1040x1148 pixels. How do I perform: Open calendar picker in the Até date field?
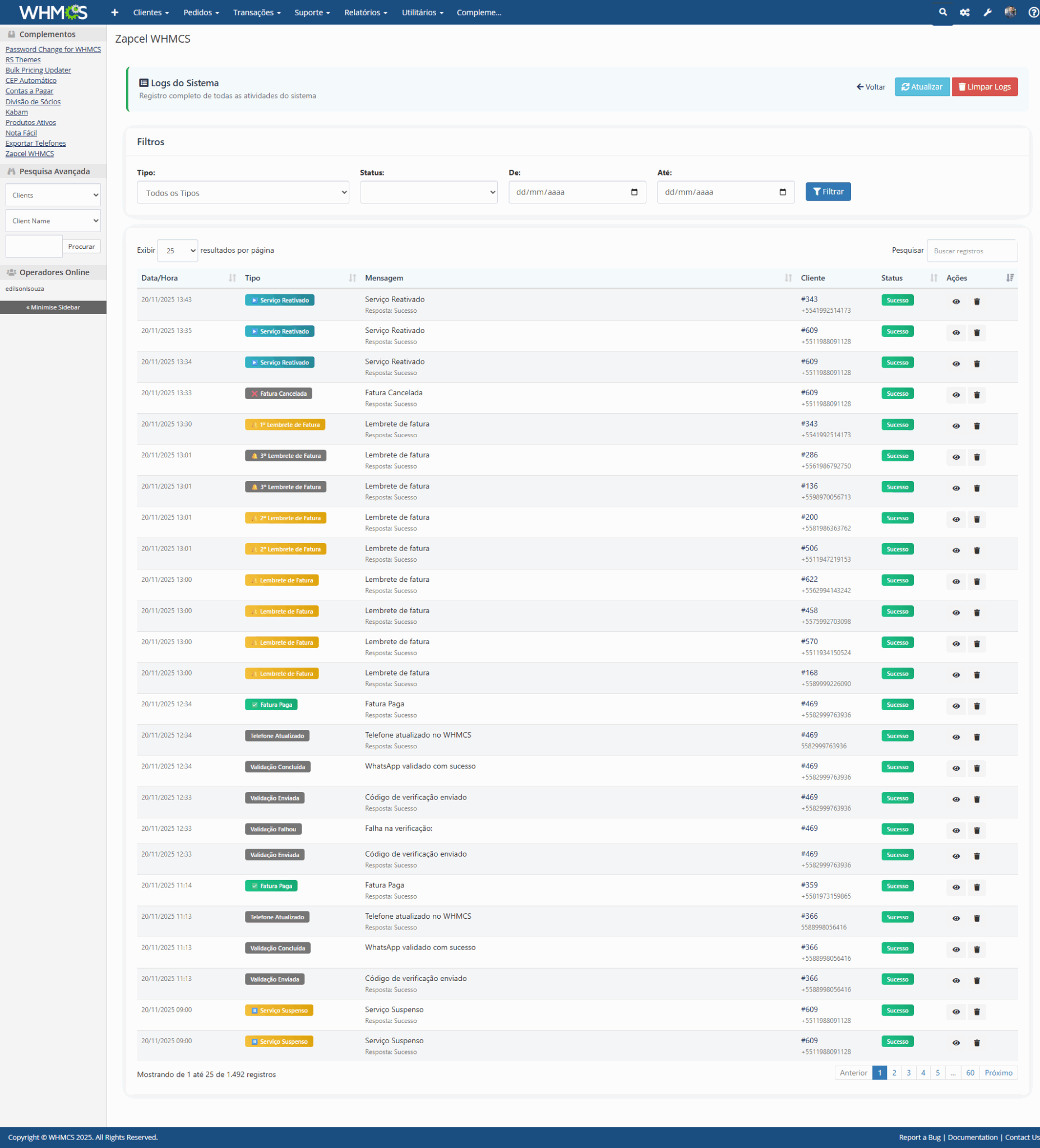click(x=783, y=192)
